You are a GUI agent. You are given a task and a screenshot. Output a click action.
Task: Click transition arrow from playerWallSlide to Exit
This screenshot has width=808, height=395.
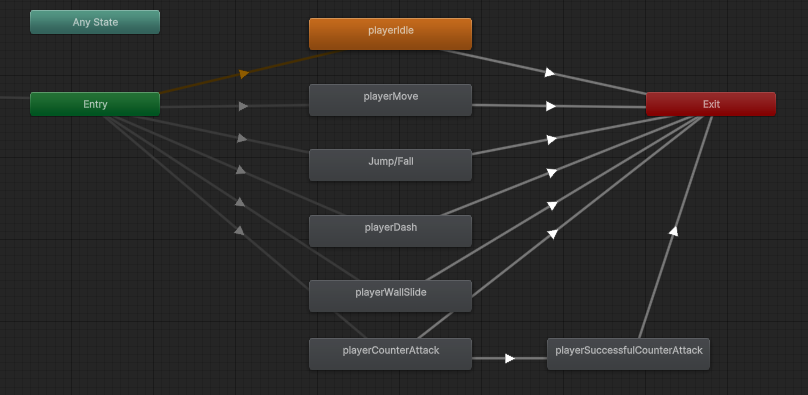[552, 205]
